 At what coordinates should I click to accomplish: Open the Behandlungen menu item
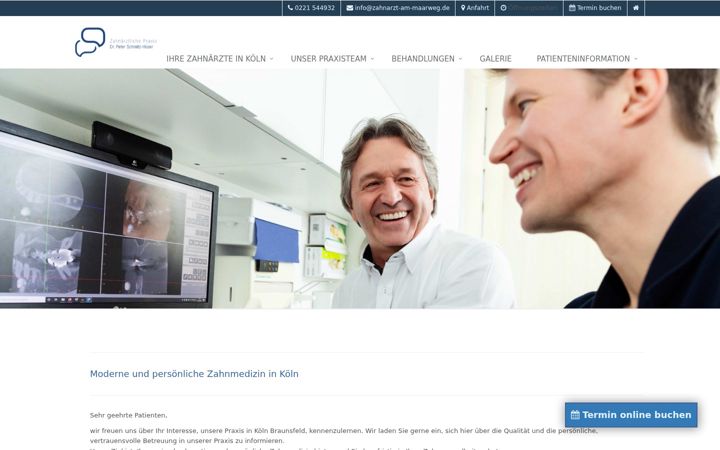pyautogui.click(x=423, y=59)
